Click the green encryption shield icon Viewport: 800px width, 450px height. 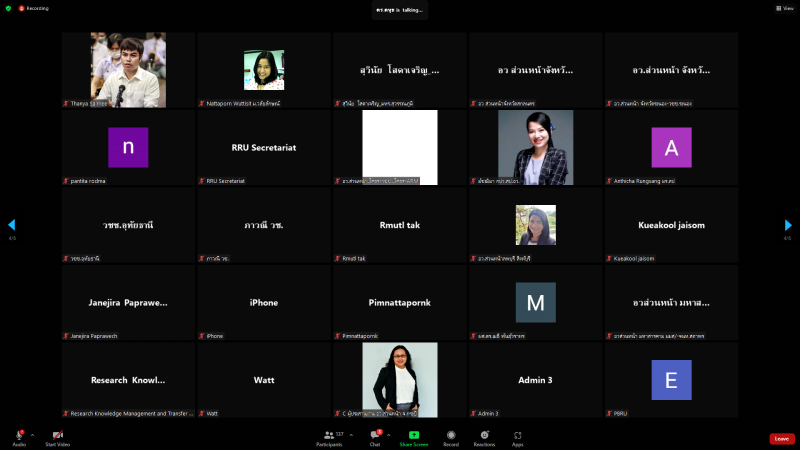click(8, 8)
